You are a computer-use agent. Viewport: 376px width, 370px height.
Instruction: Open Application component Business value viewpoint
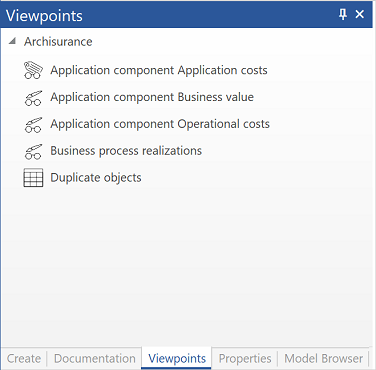pos(152,97)
